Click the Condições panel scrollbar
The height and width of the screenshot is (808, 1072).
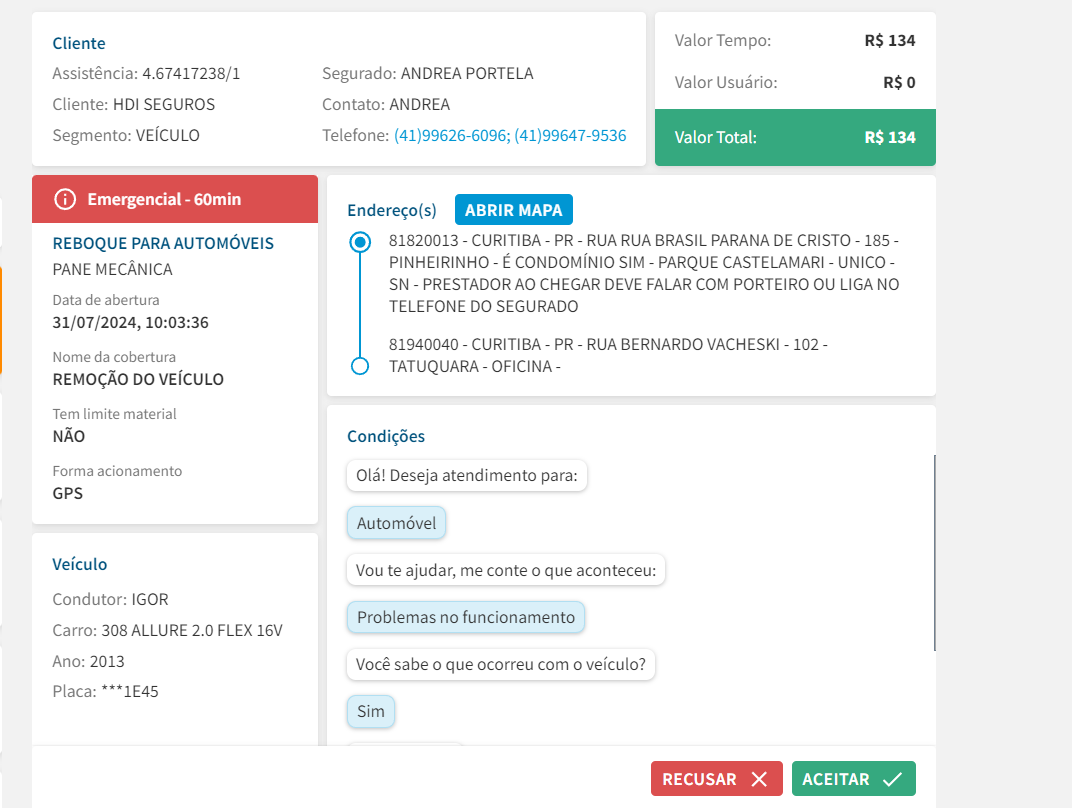pyautogui.click(x=935, y=552)
